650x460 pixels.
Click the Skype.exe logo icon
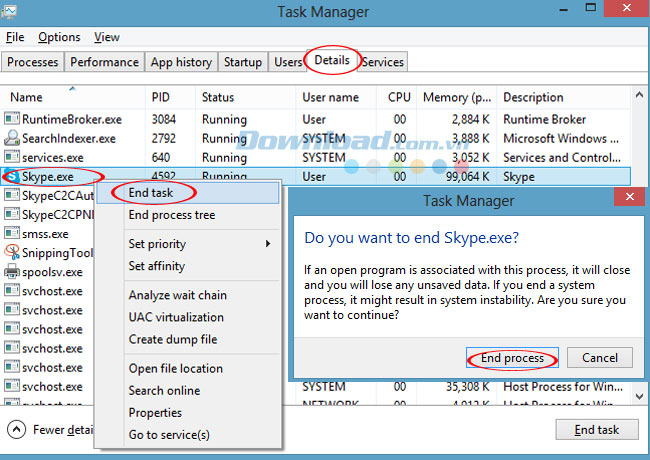pyautogui.click(x=12, y=177)
